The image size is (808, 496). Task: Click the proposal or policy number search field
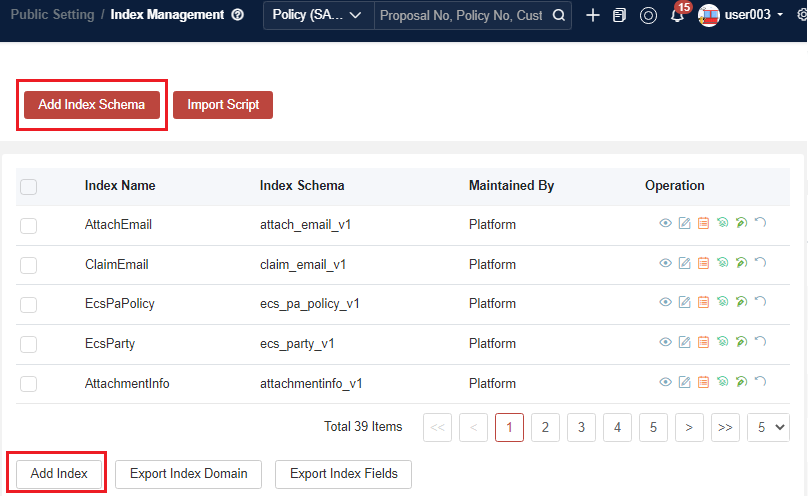[x=460, y=16]
